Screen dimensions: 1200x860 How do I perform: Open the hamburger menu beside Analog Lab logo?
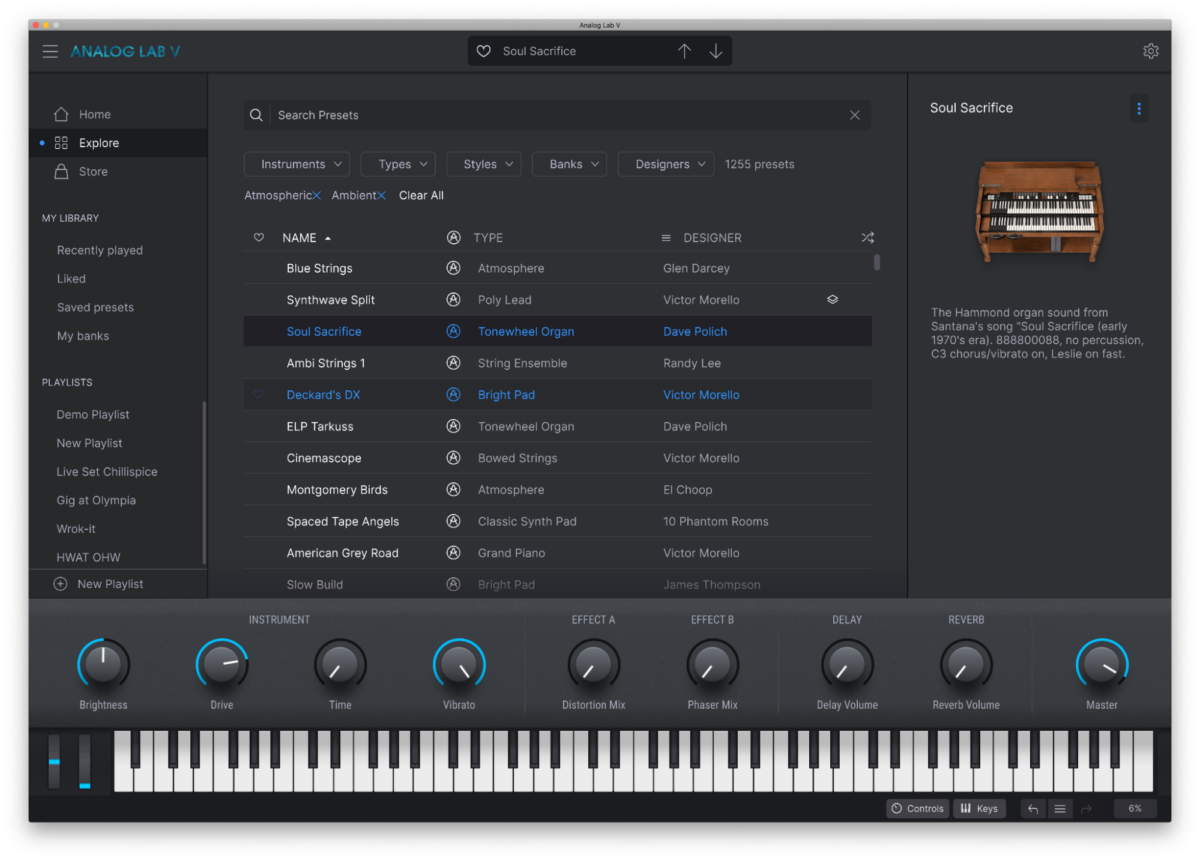click(x=50, y=51)
